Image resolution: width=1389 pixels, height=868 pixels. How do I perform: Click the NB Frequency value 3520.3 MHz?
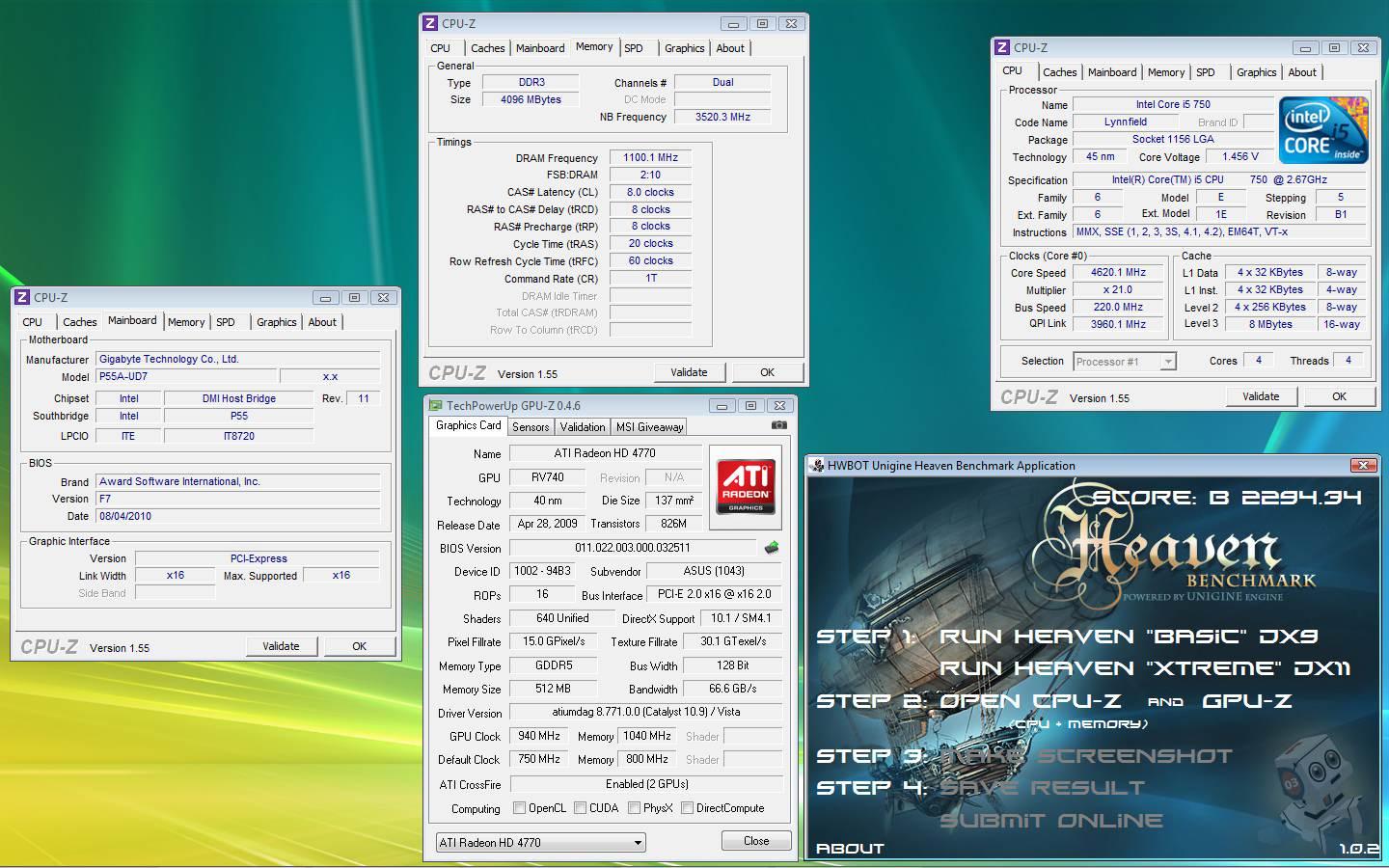(722, 117)
